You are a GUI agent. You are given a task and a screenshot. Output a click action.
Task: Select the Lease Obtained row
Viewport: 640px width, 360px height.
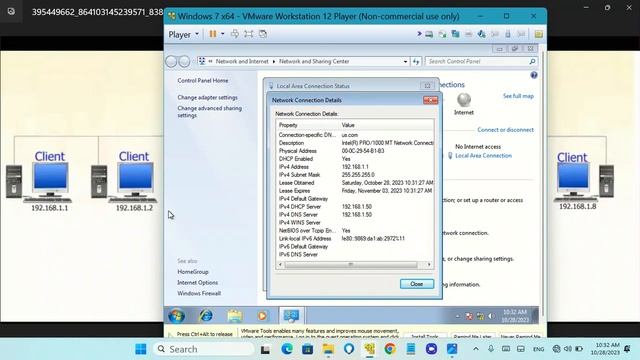coord(355,183)
